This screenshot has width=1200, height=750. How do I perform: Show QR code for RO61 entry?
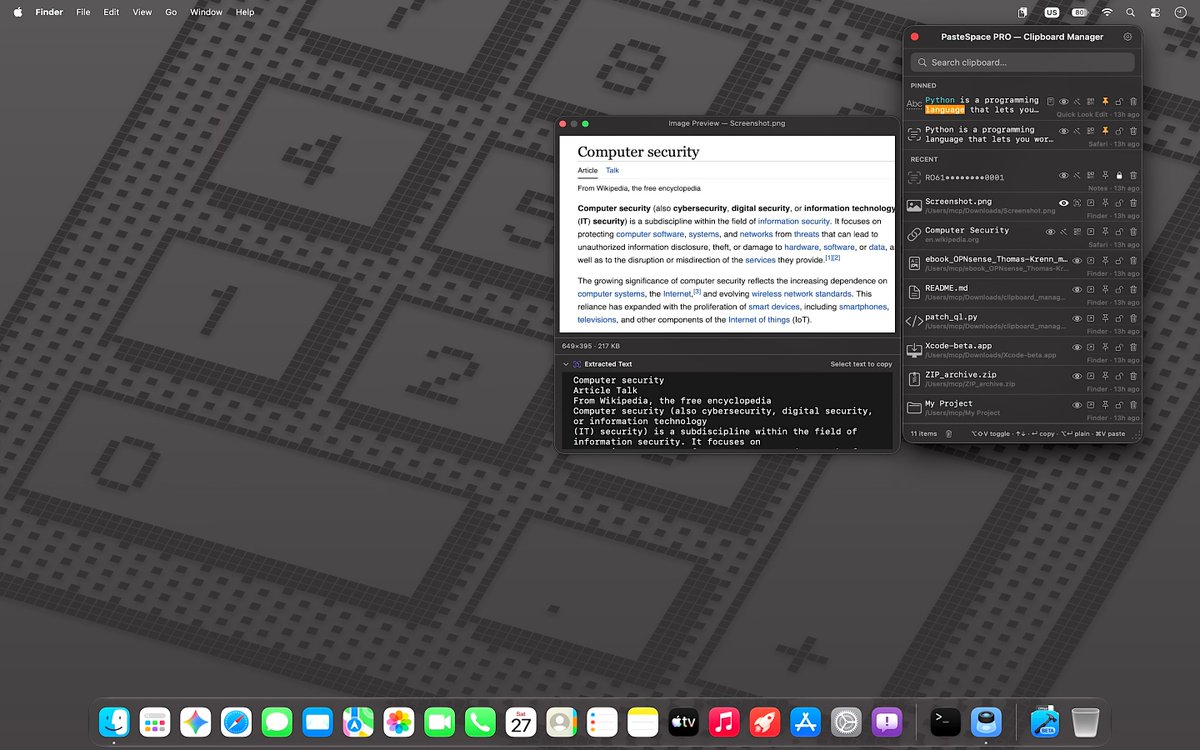coord(1090,175)
